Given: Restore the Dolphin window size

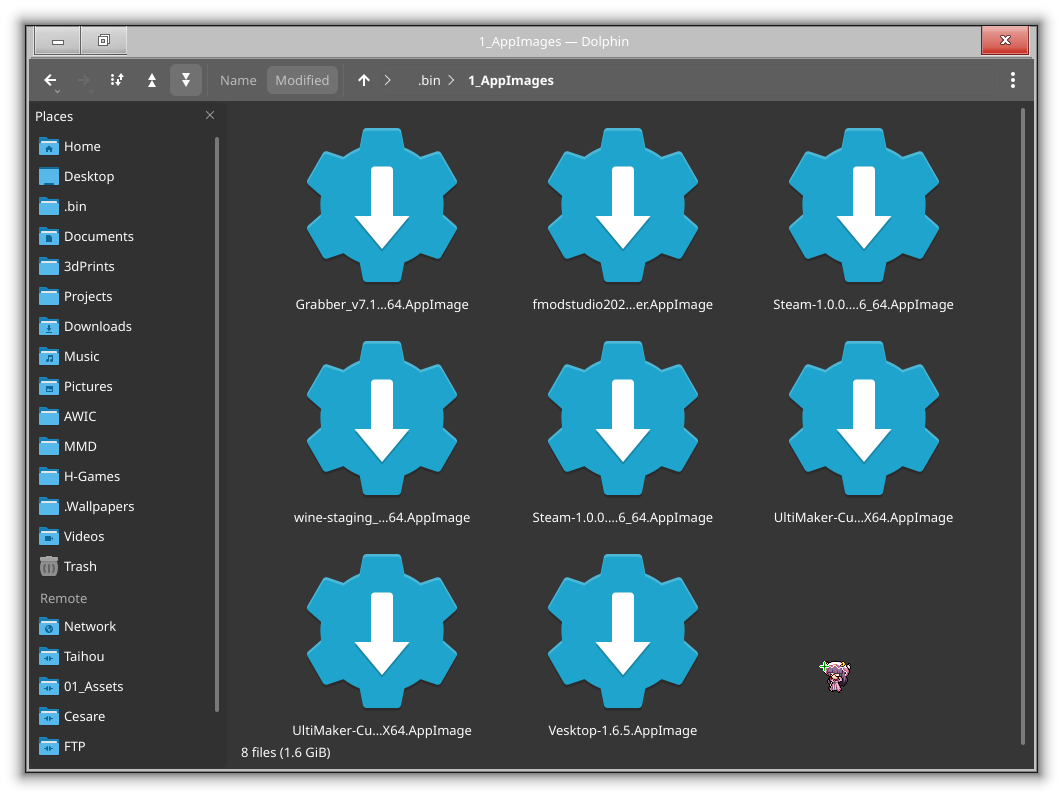Looking at the screenshot, I should (104, 41).
